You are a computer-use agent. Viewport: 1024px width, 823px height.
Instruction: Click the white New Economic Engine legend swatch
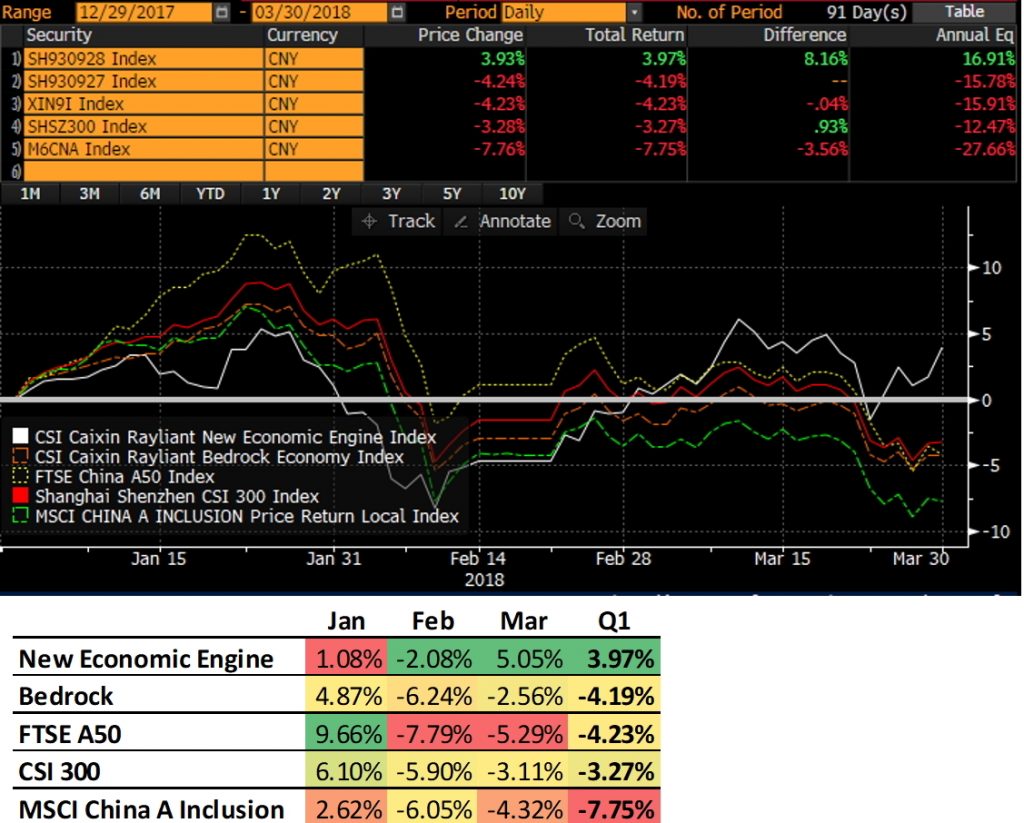point(20,436)
